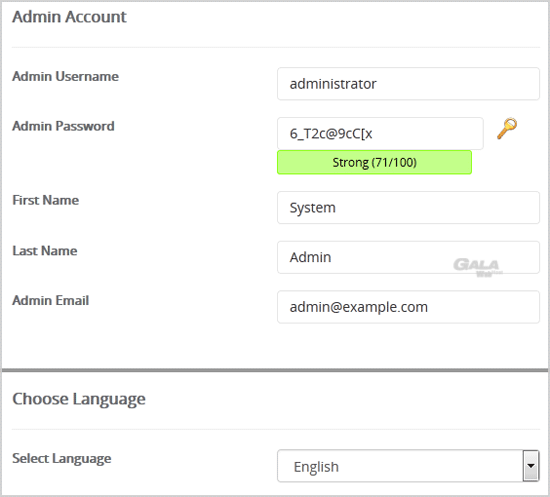The height and width of the screenshot is (497, 550).
Task: Click the Choose Language section heading
Action: (x=79, y=399)
